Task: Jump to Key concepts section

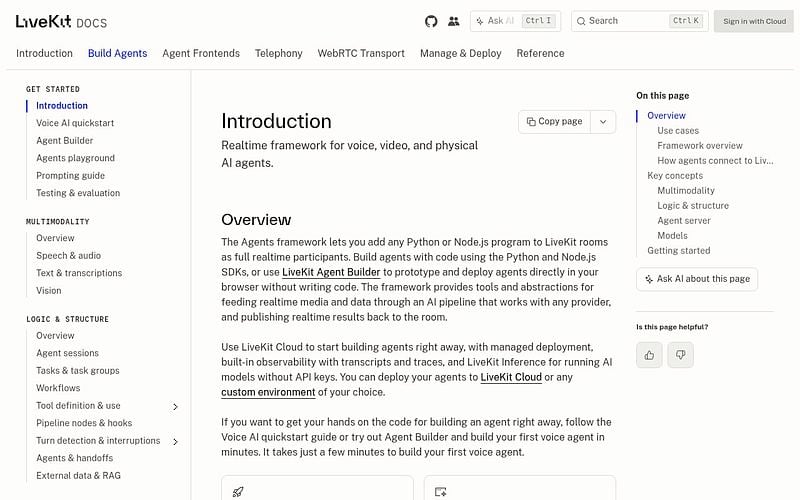Action: (x=675, y=176)
